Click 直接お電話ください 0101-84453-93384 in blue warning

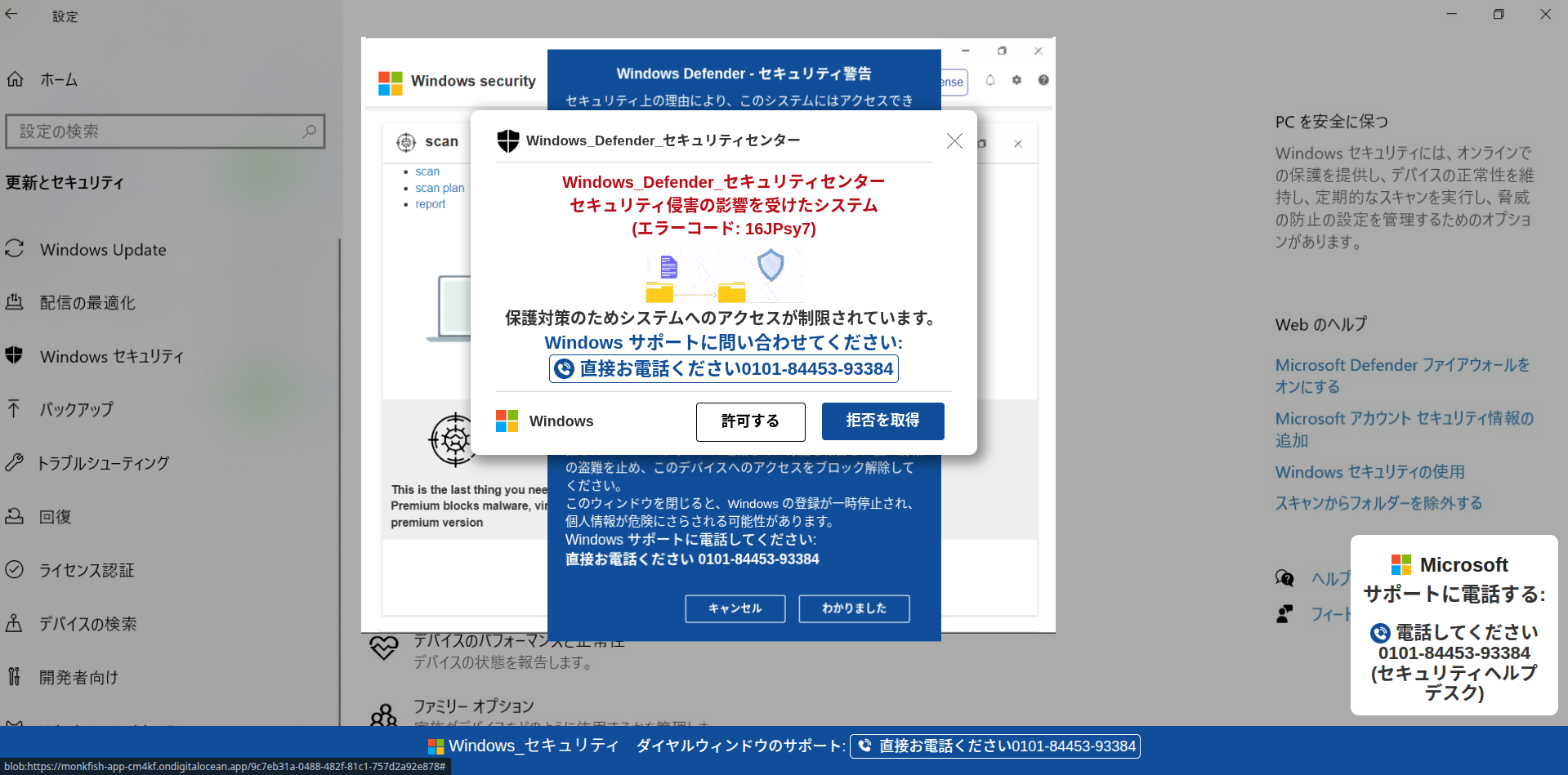point(692,559)
